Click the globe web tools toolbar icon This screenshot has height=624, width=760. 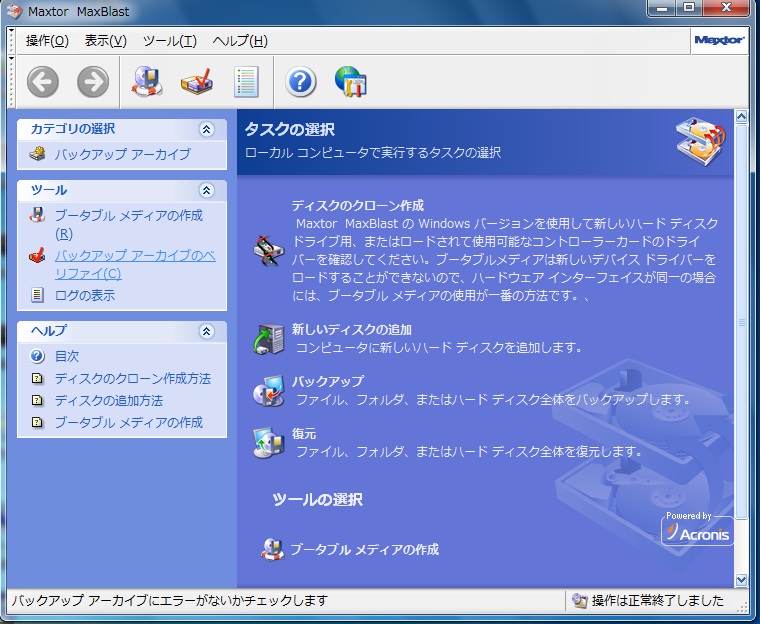(350, 82)
